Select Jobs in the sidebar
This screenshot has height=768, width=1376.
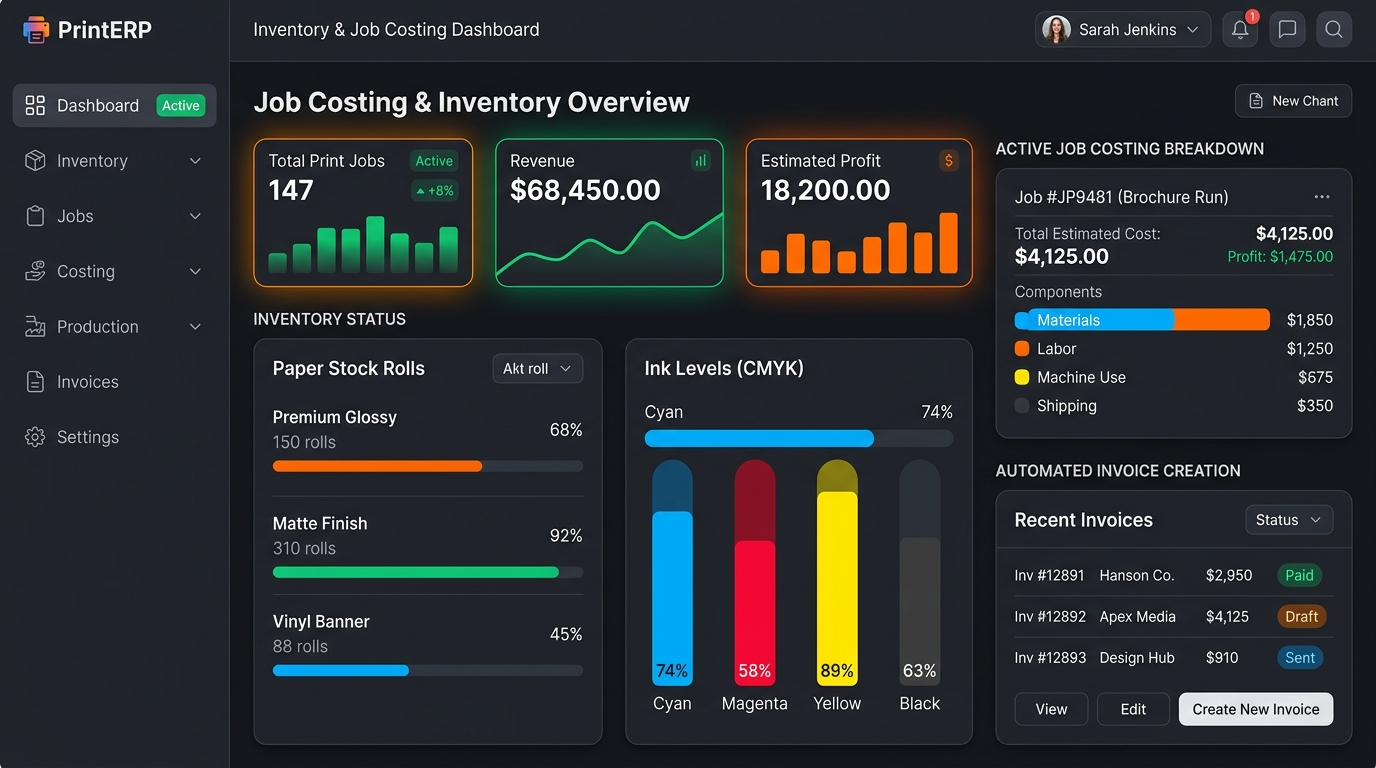(115, 216)
